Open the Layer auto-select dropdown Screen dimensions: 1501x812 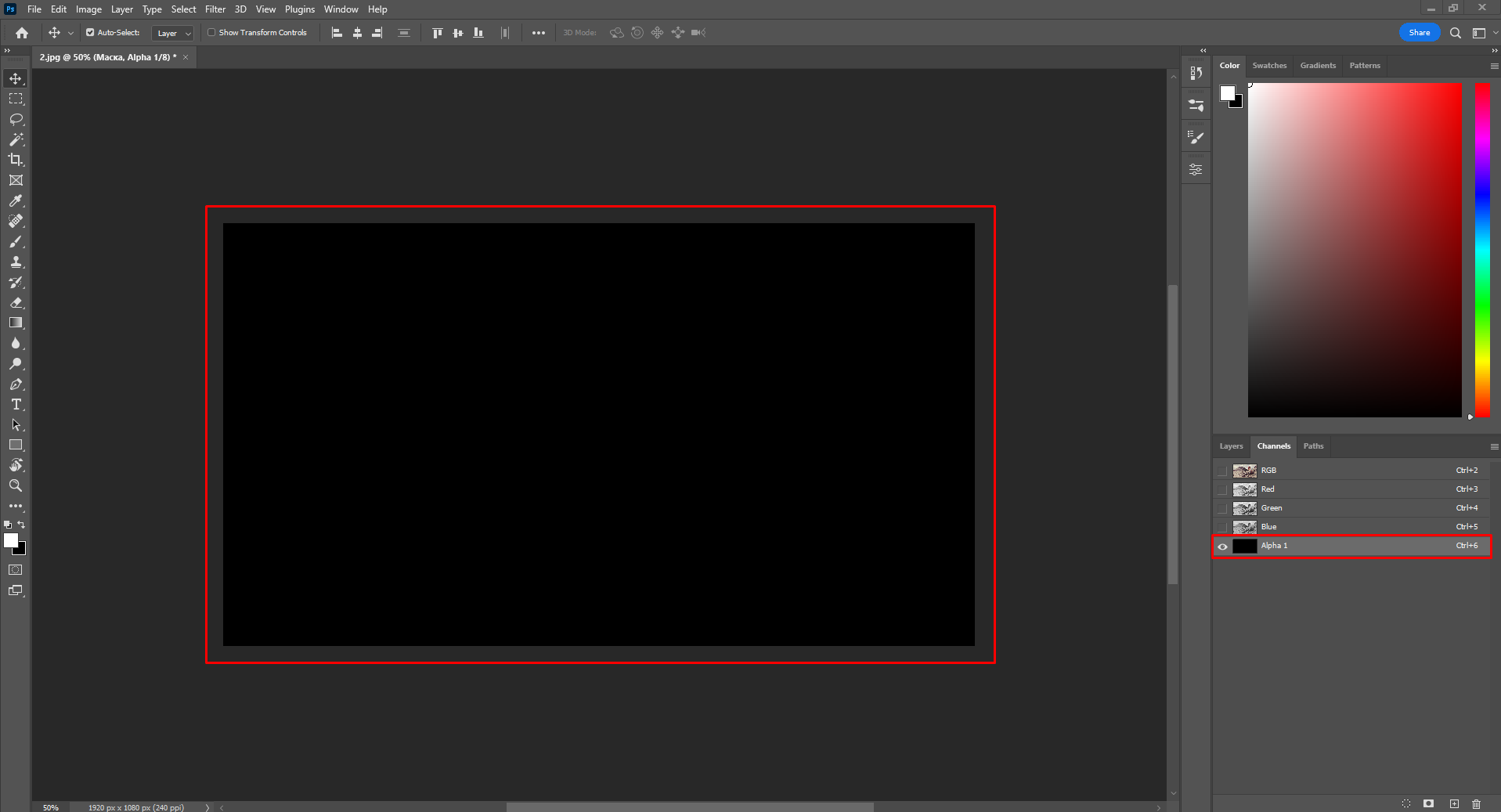click(173, 33)
